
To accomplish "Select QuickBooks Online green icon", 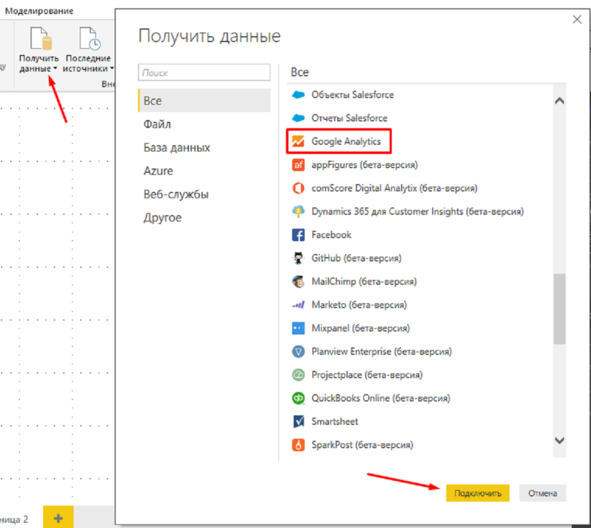I will (298, 398).
